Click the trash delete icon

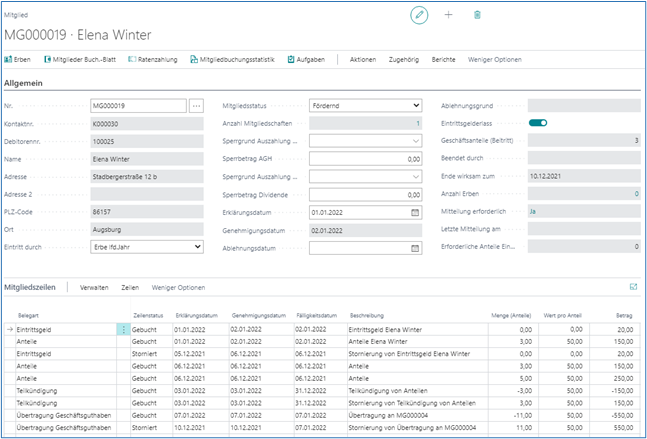pyautogui.click(x=477, y=15)
